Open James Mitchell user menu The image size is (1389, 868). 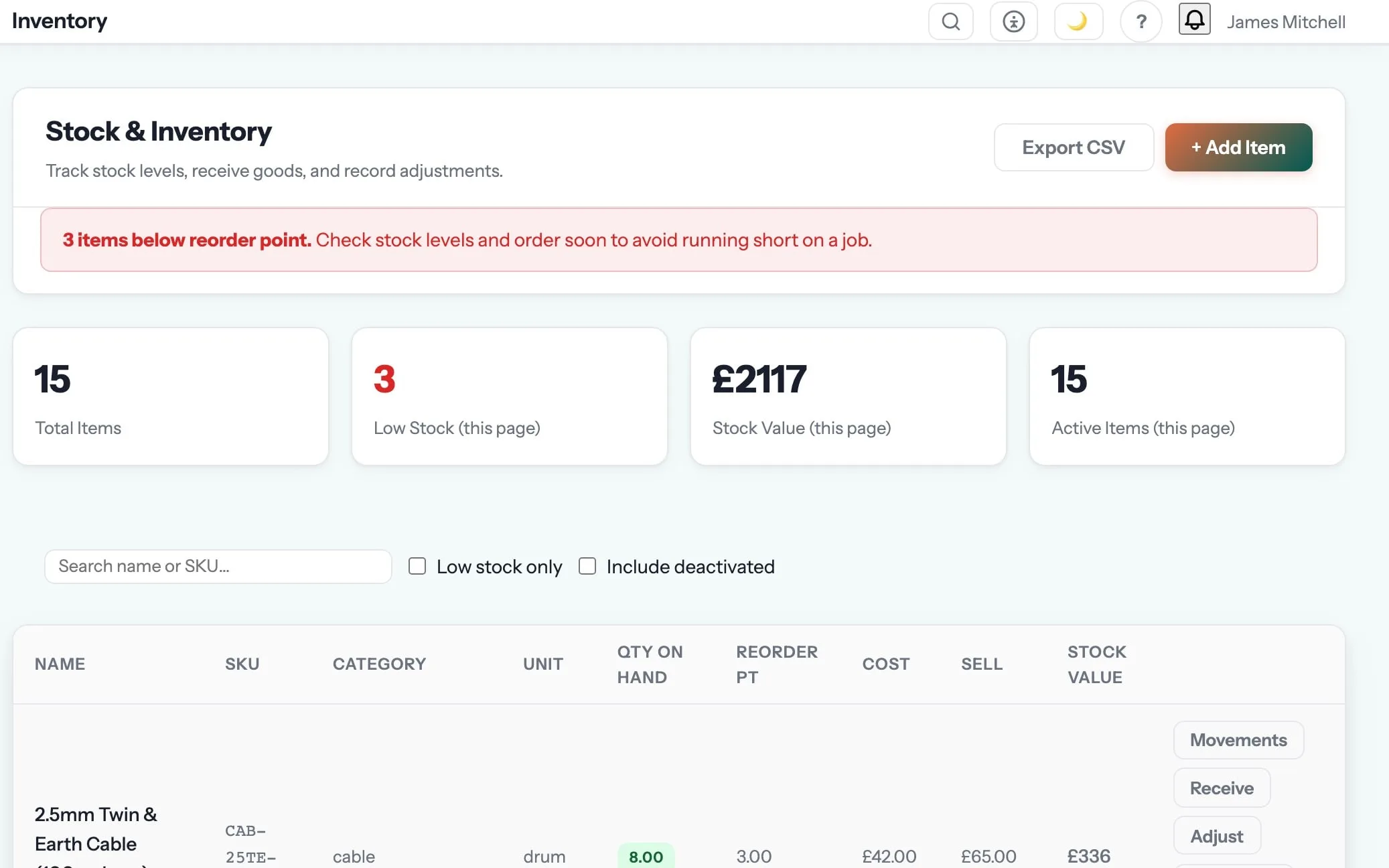tap(1285, 22)
